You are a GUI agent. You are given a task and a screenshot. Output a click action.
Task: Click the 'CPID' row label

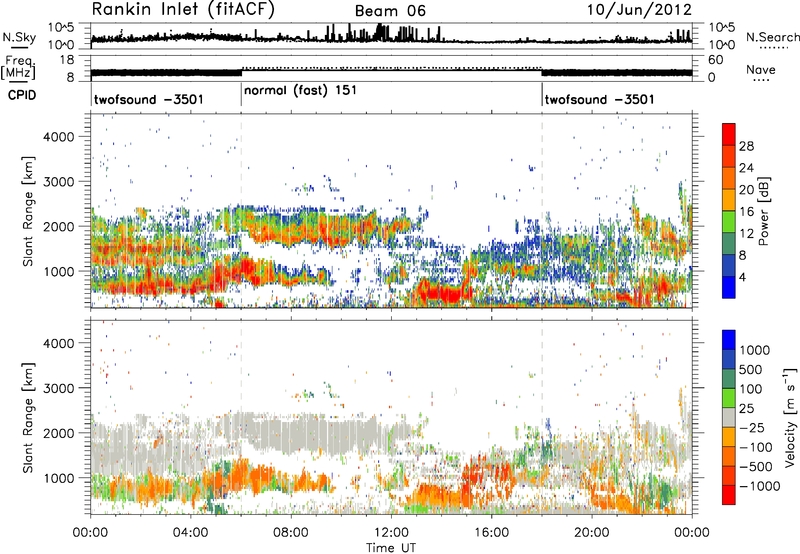pos(22,95)
